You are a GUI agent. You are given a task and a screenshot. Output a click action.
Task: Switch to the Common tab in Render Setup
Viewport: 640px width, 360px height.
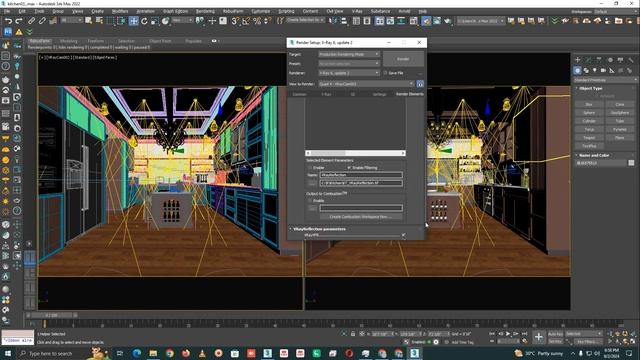[299, 94]
